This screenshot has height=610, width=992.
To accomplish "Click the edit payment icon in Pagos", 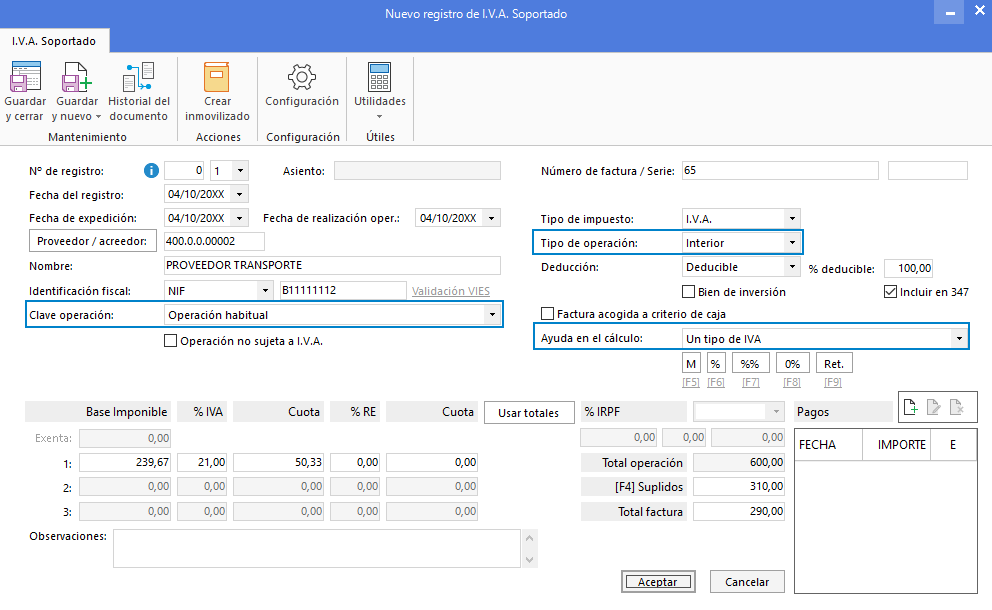I will click(x=934, y=407).
